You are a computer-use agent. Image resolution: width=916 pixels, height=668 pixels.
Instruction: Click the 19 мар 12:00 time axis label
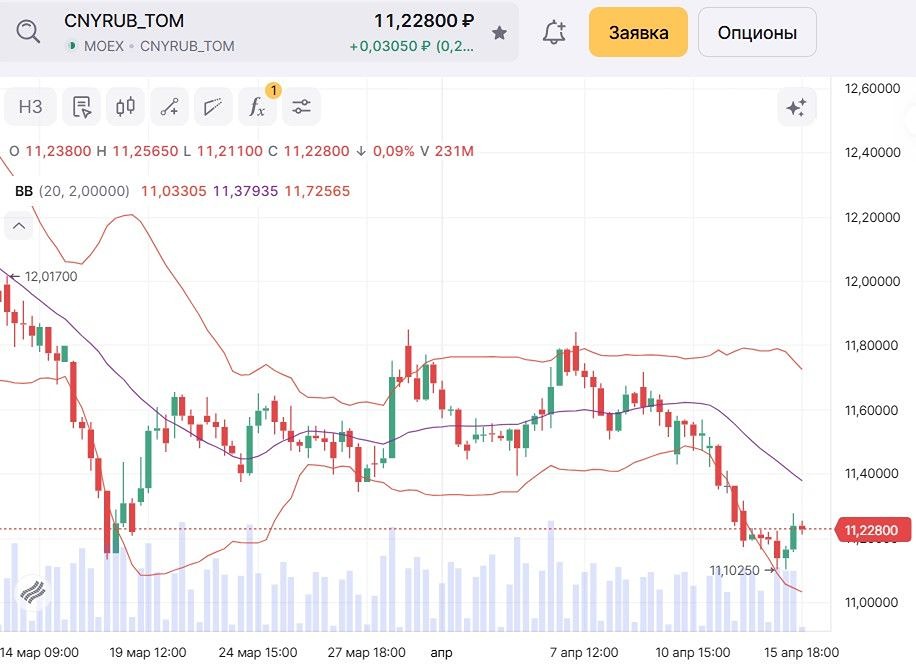point(148,652)
